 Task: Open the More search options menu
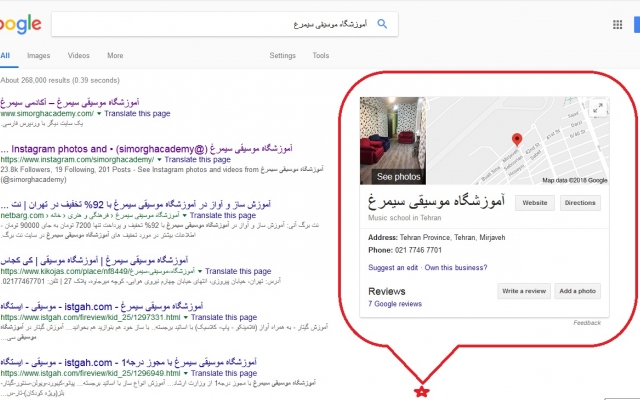coord(115,56)
